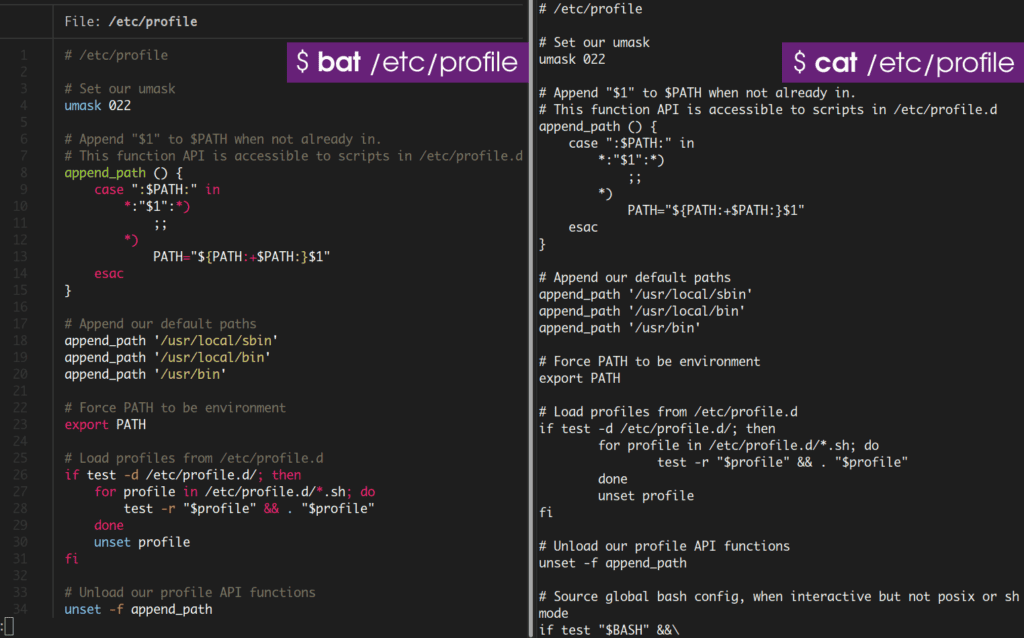Select the 'esac' keyword in cat pane
The width and height of the screenshot is (1024, 638).
(583, 227)
